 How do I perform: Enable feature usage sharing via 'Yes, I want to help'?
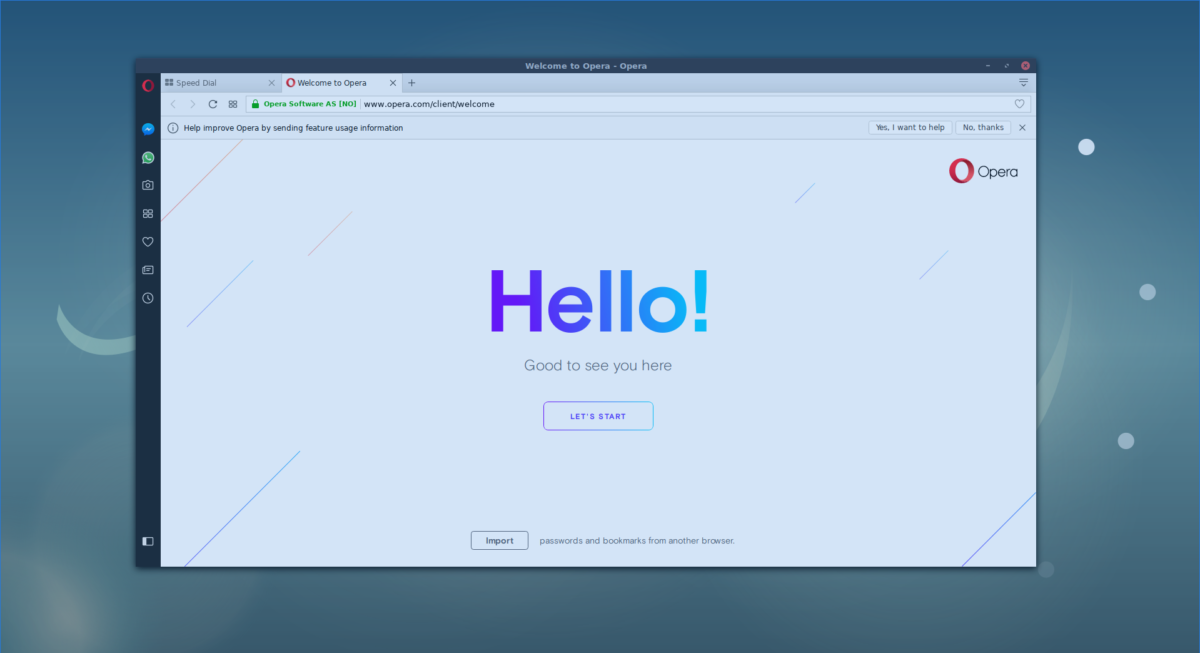(x=910, y=127)
